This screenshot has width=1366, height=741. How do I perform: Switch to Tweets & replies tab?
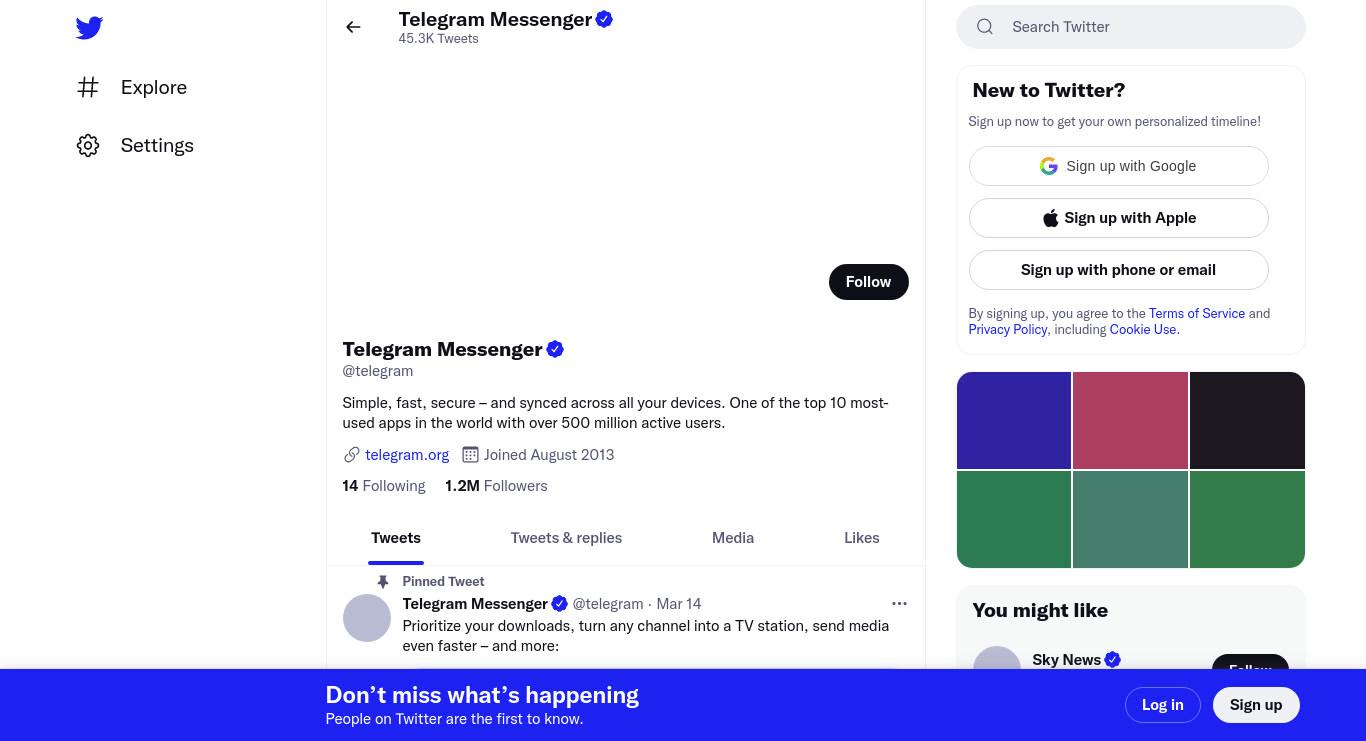coord(566,538)
